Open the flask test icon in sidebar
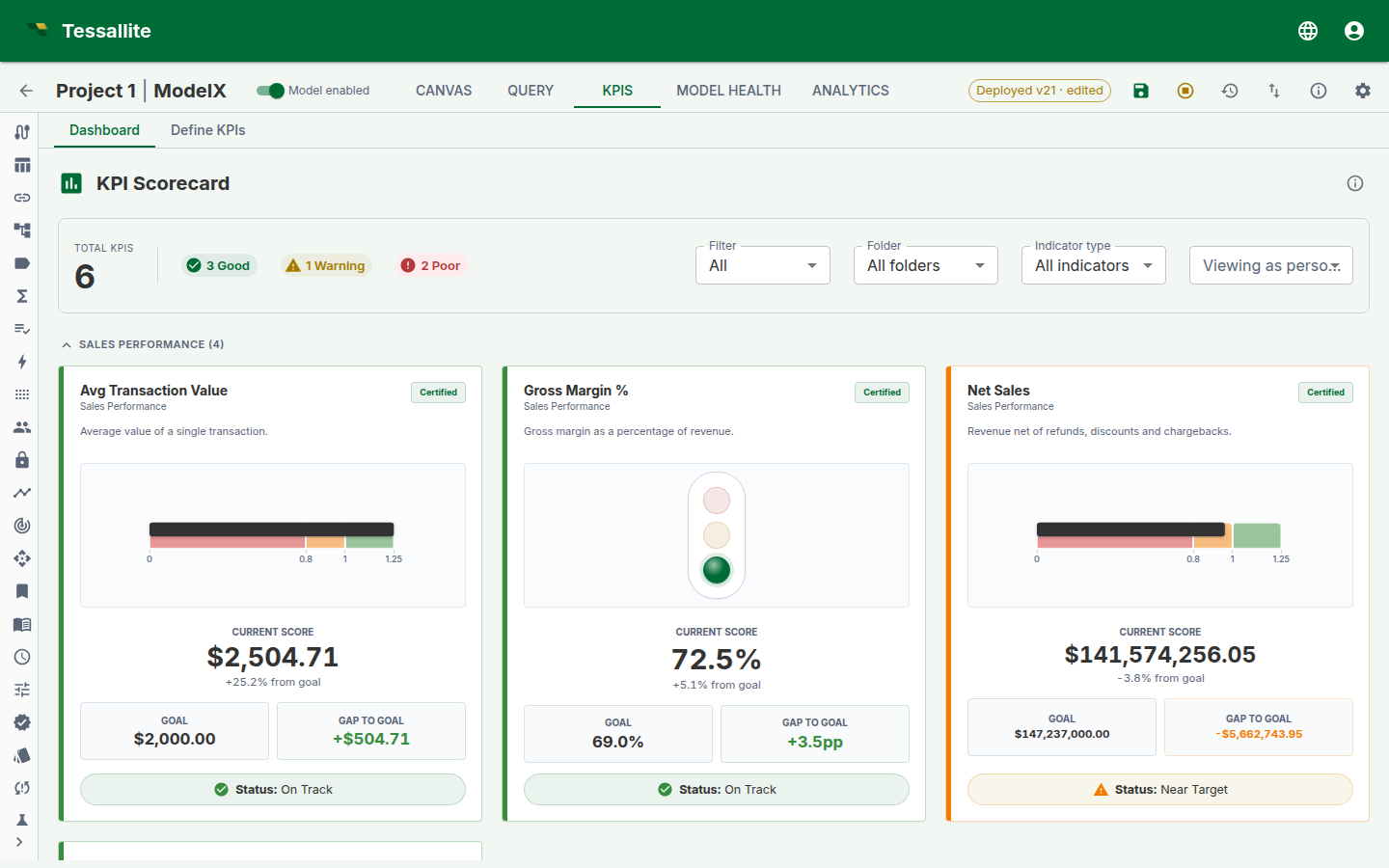 tap(22, 821)
